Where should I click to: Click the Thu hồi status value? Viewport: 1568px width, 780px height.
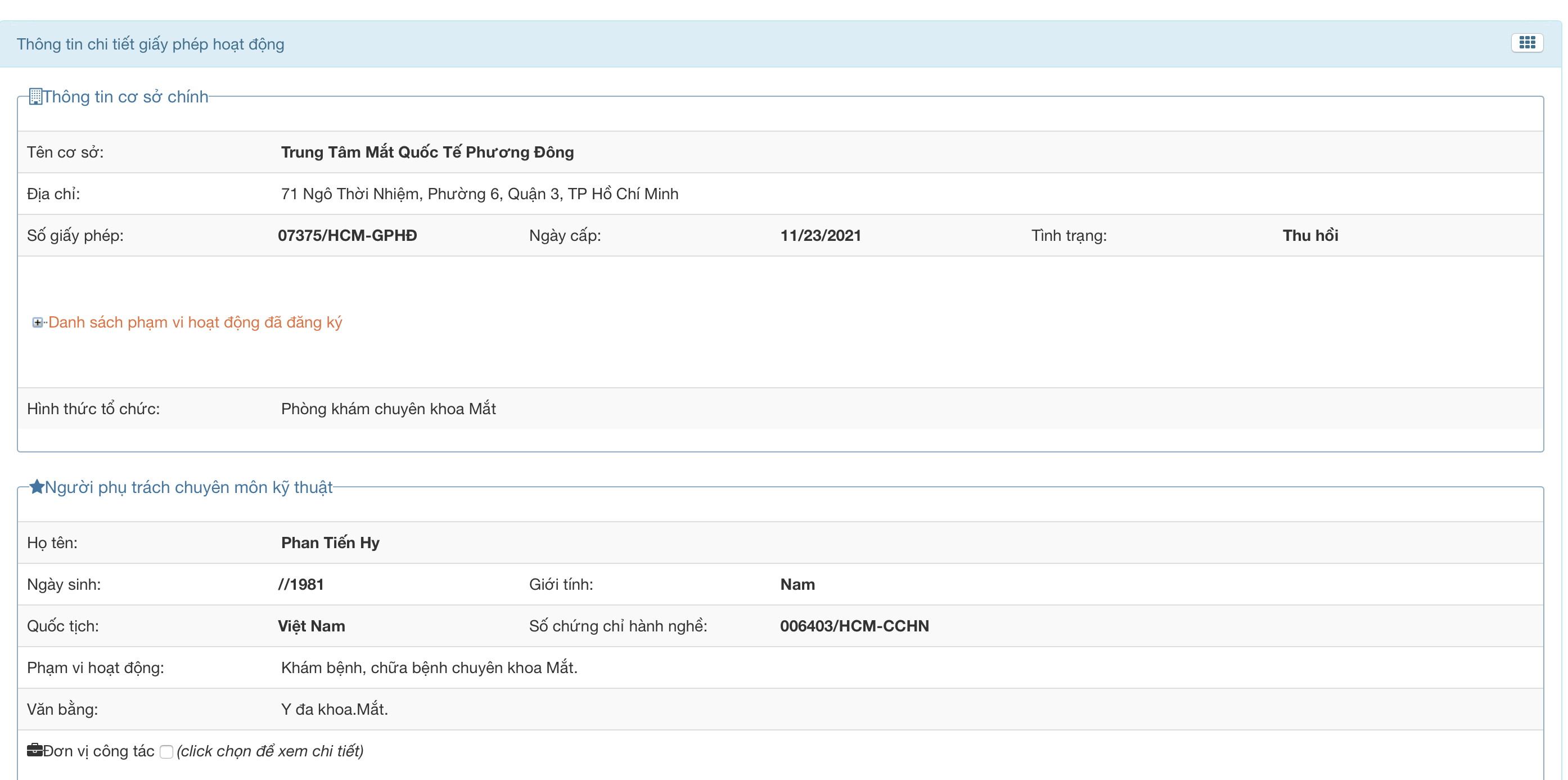pos(1310,236)
